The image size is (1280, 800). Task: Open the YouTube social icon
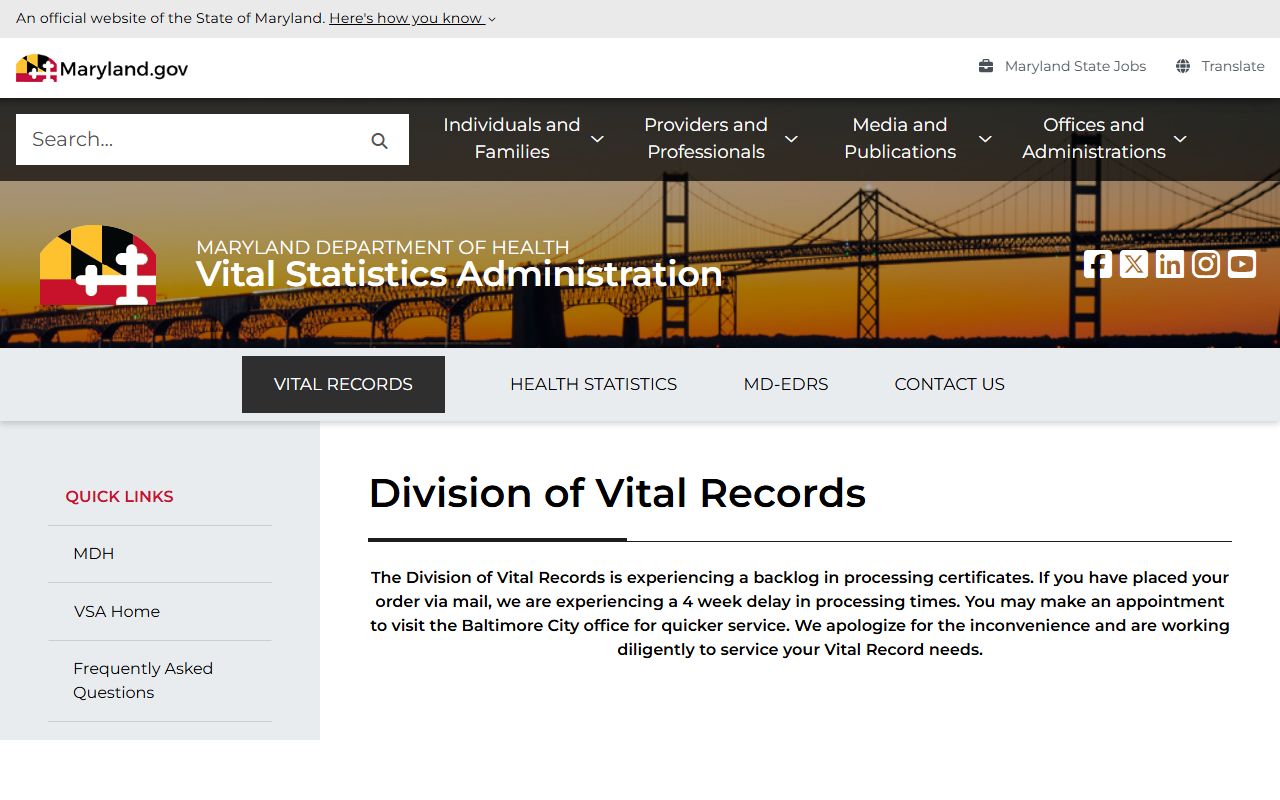point(1242,264)
